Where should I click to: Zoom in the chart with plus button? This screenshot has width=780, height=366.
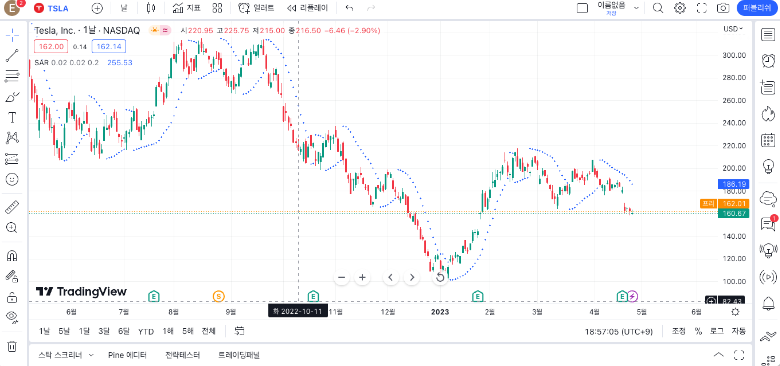[362, 277]
